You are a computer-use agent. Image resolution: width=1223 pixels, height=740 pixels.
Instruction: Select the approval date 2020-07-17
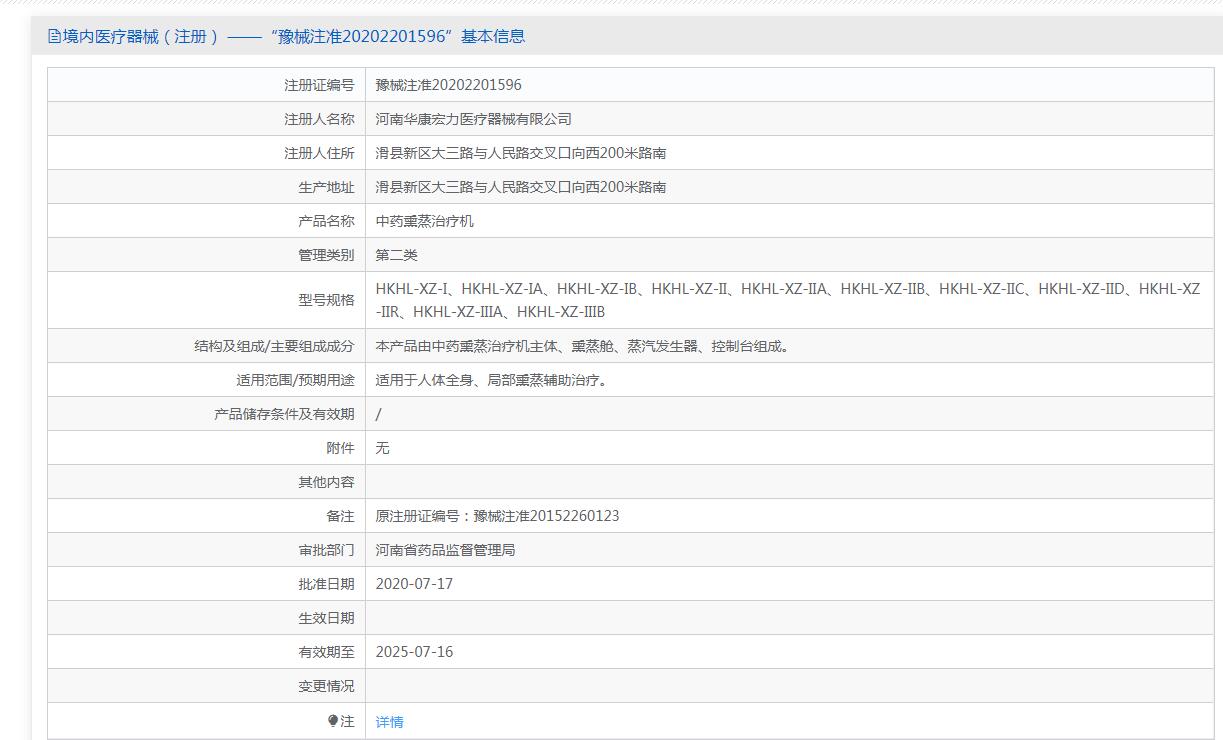414,584
